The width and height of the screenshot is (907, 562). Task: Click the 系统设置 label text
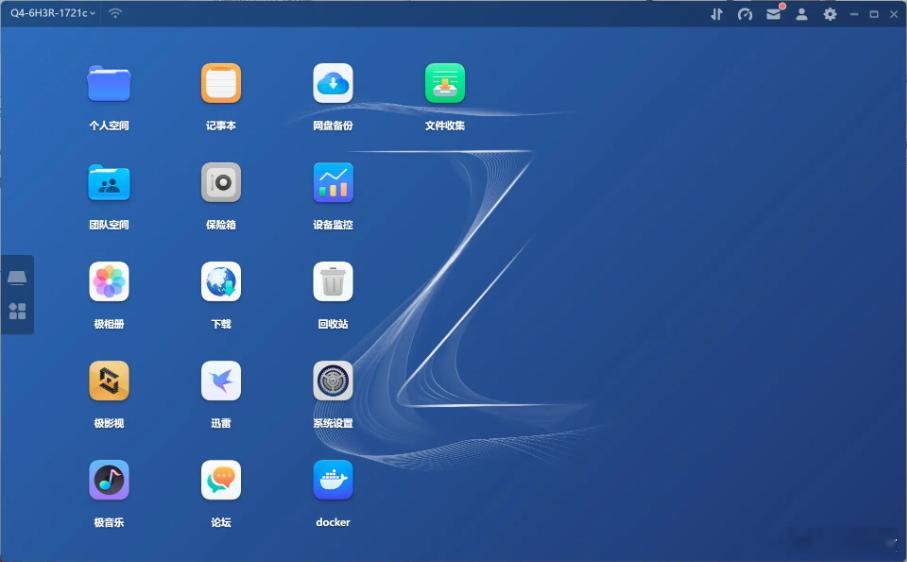click(x=333, y=423)
